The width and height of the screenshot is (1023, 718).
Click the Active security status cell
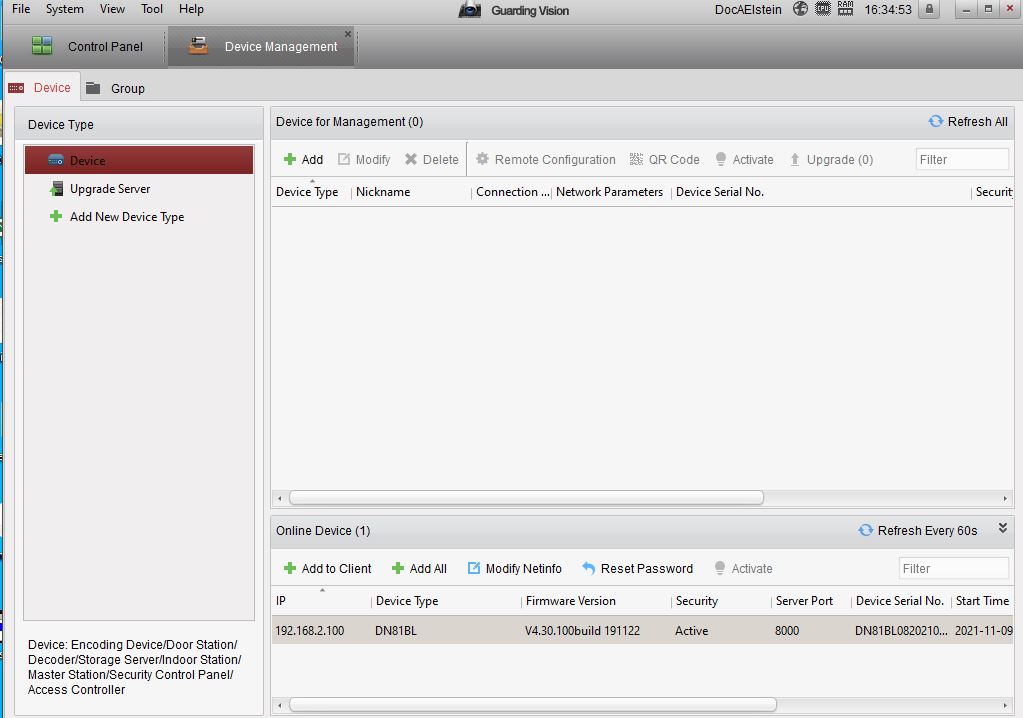691,631
